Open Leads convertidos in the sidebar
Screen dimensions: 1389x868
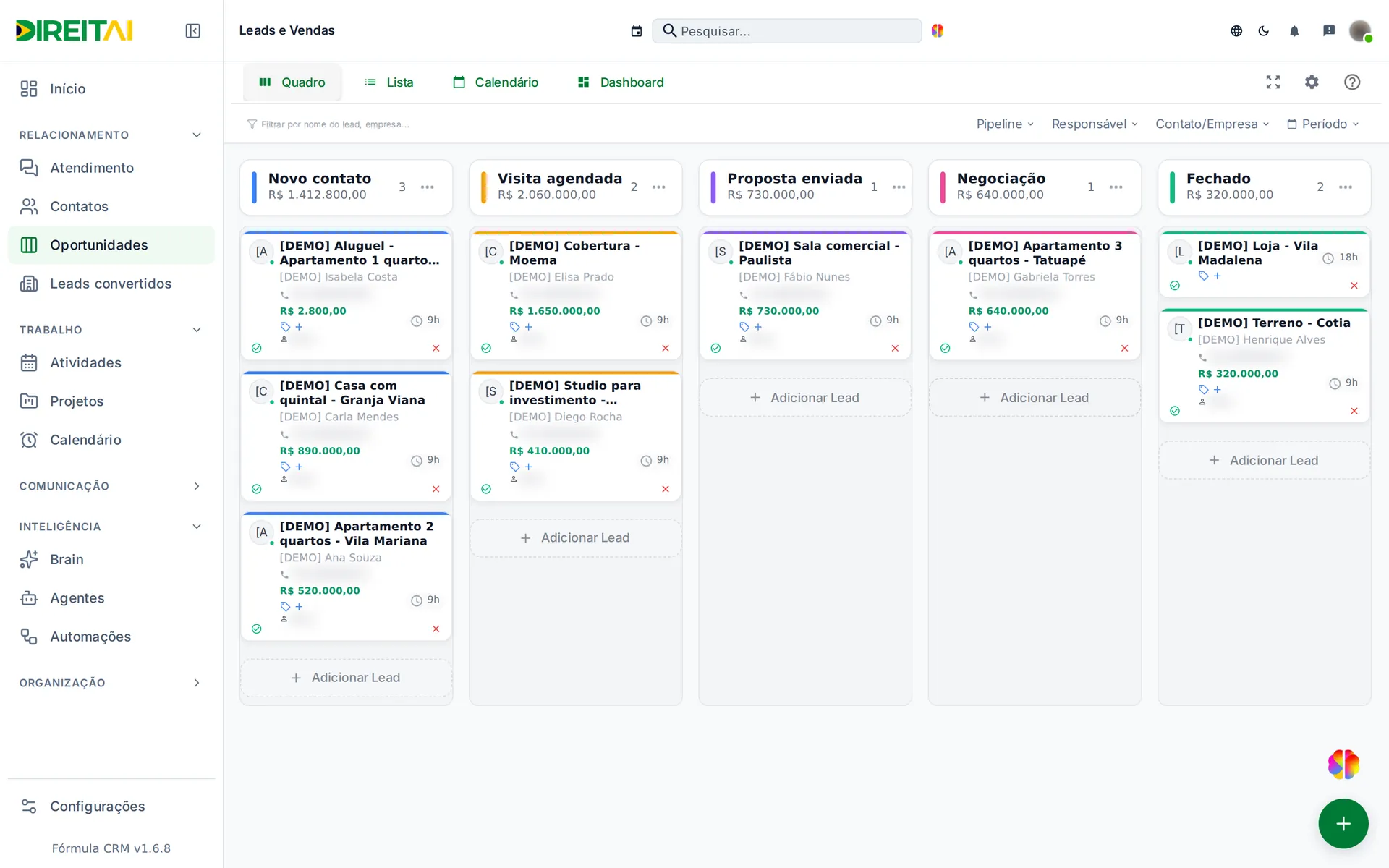point(111,284)
